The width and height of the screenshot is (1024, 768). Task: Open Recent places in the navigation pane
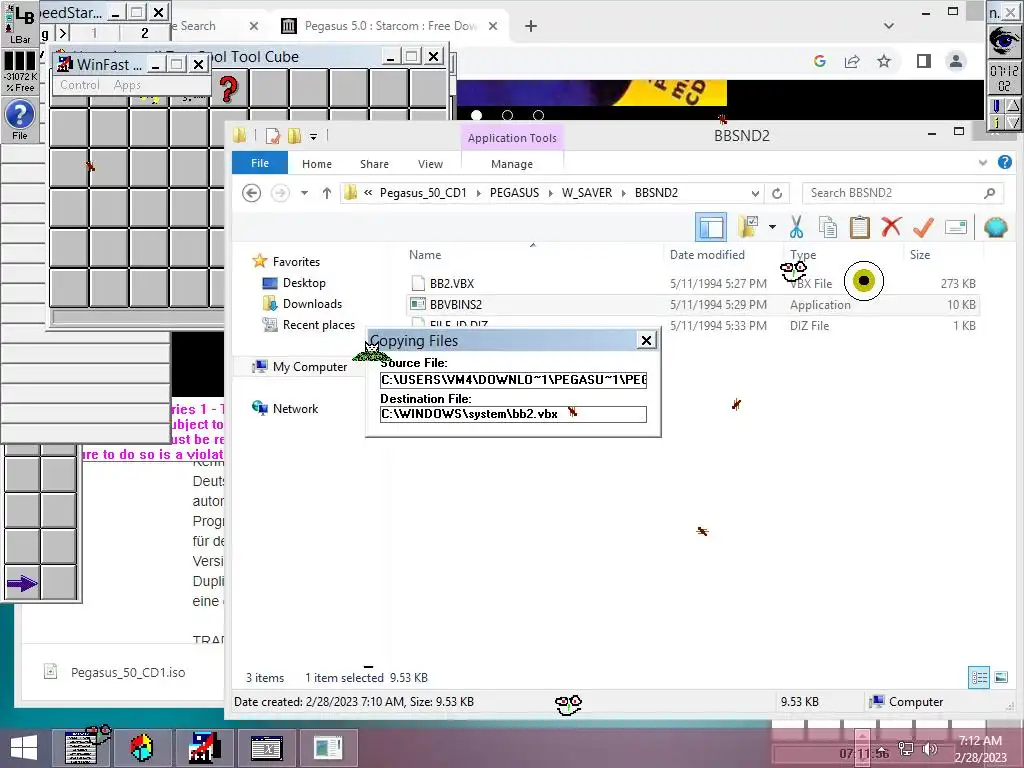click(x=319, y=325)
